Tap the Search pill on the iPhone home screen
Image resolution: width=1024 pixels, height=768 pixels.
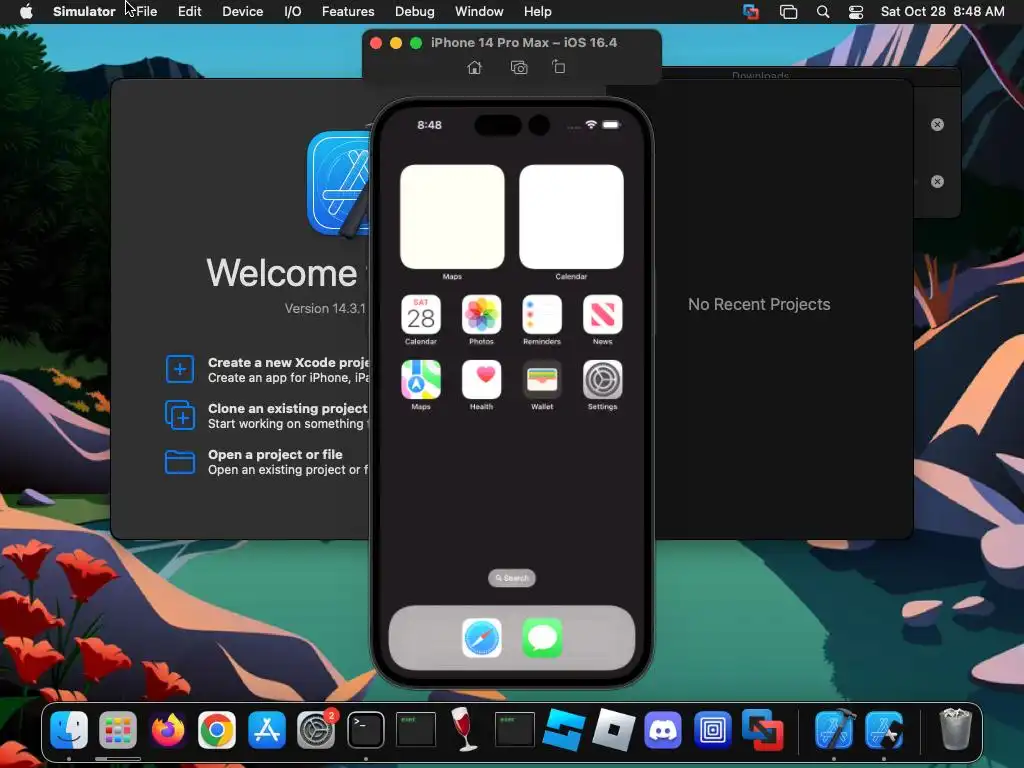click(x=512, y=578)
